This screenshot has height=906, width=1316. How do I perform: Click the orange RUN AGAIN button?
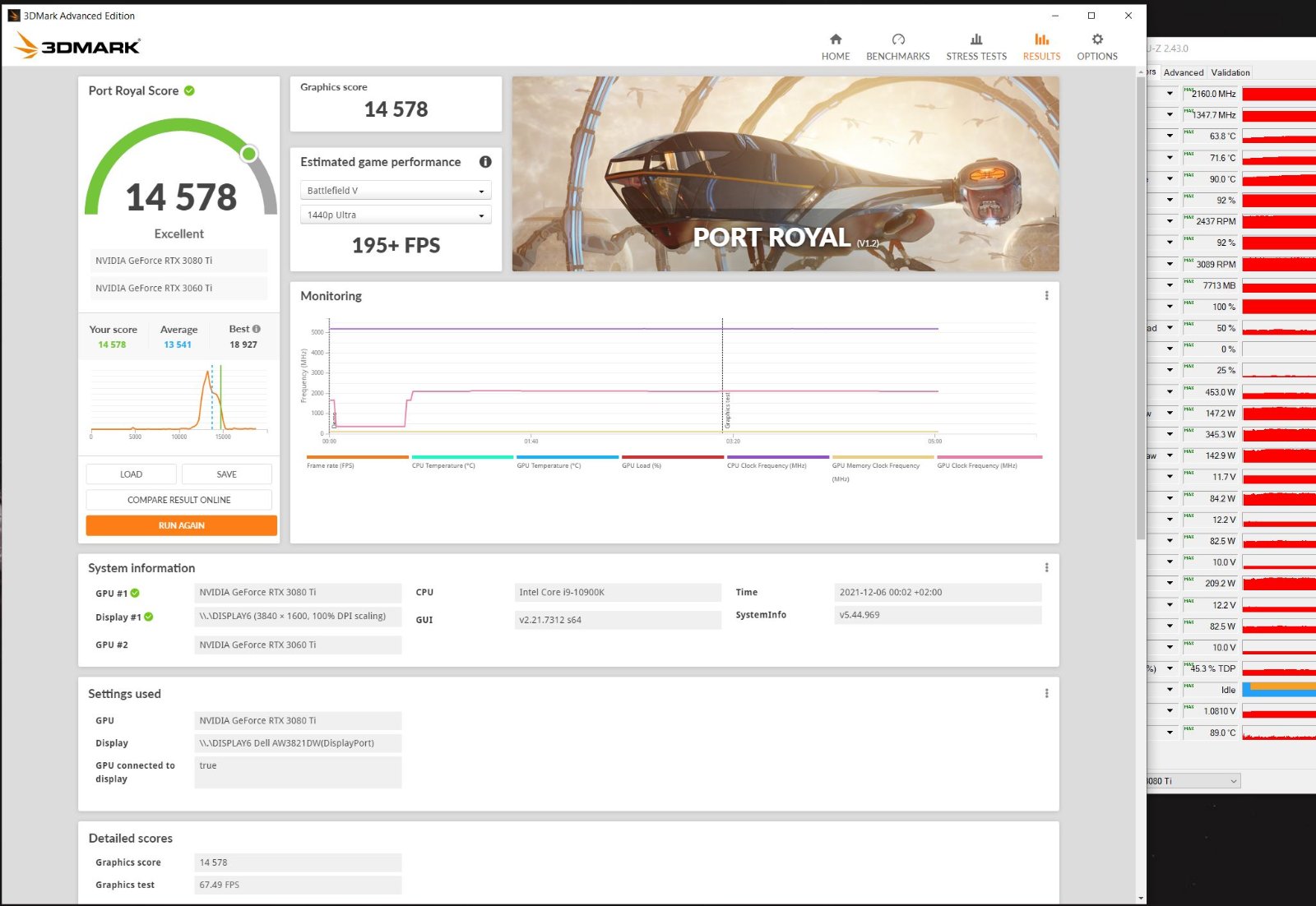182,525
